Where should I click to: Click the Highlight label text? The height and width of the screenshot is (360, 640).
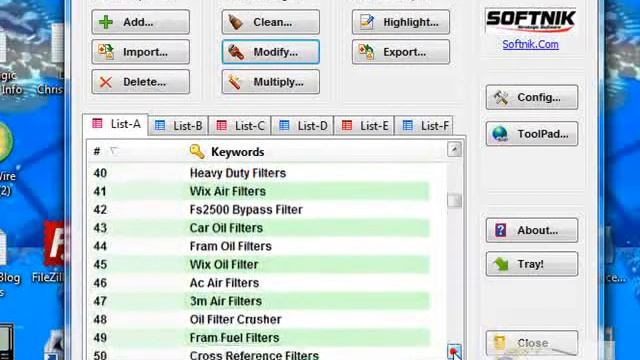pyautogui.click(x=411, y=22)
